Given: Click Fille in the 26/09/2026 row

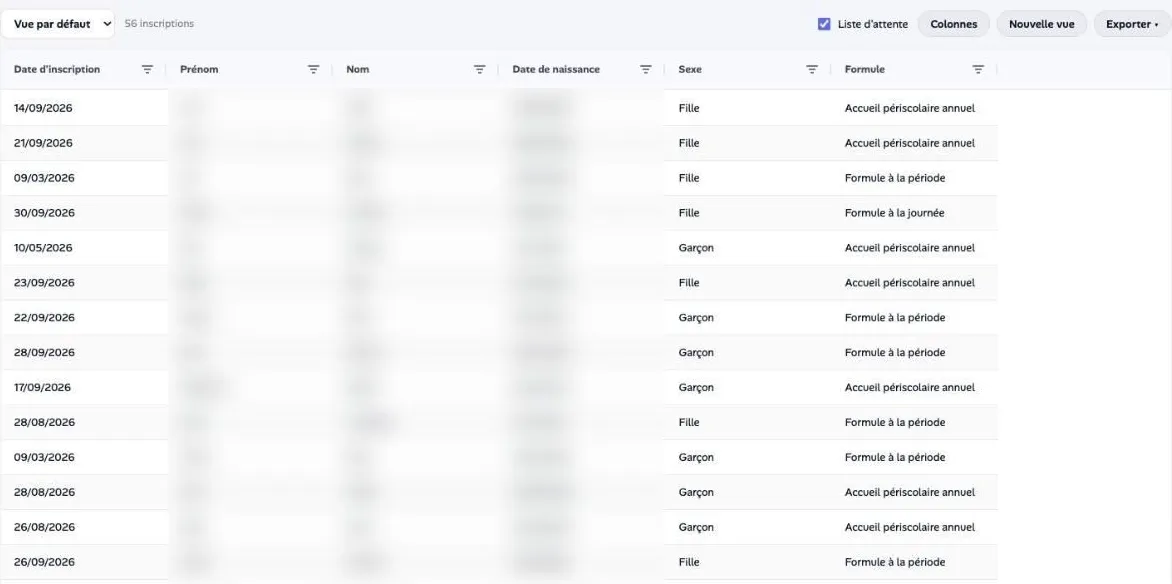Looking at the screenshot, I should click(x=689, y=562).
